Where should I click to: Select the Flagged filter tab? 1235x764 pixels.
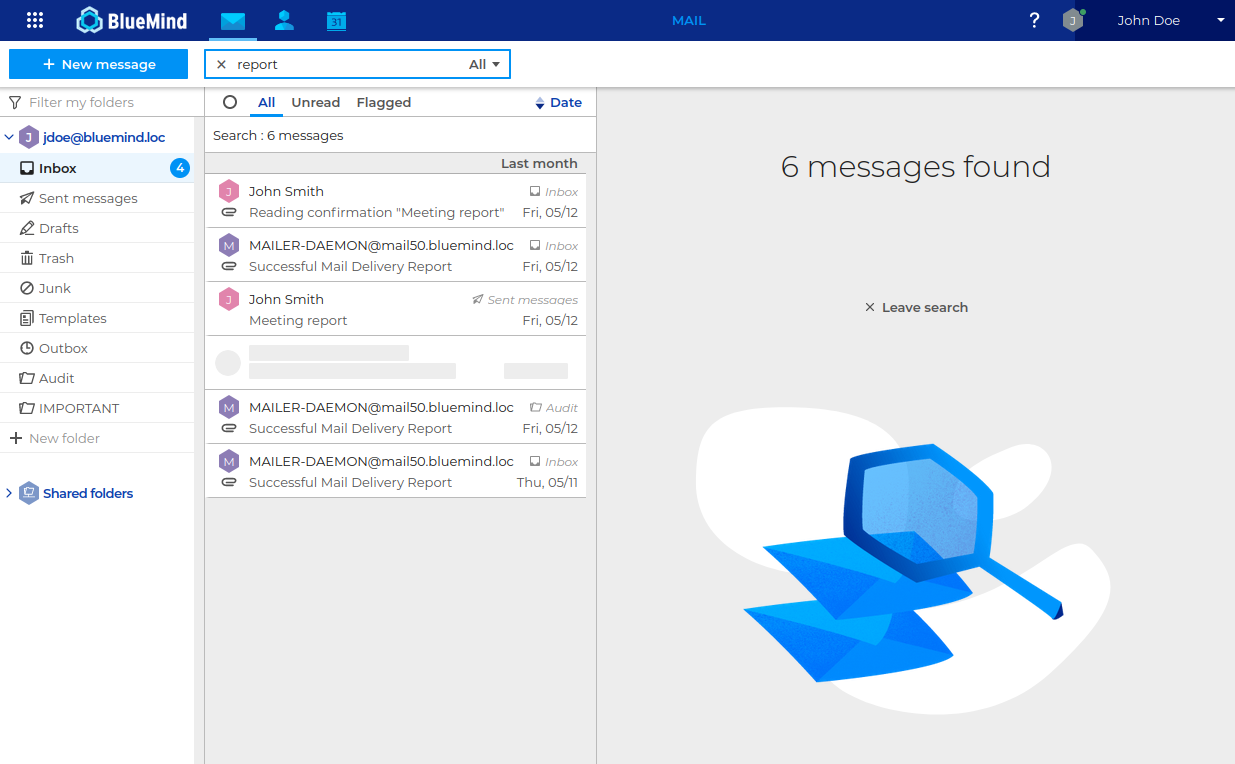pos(384,102)
